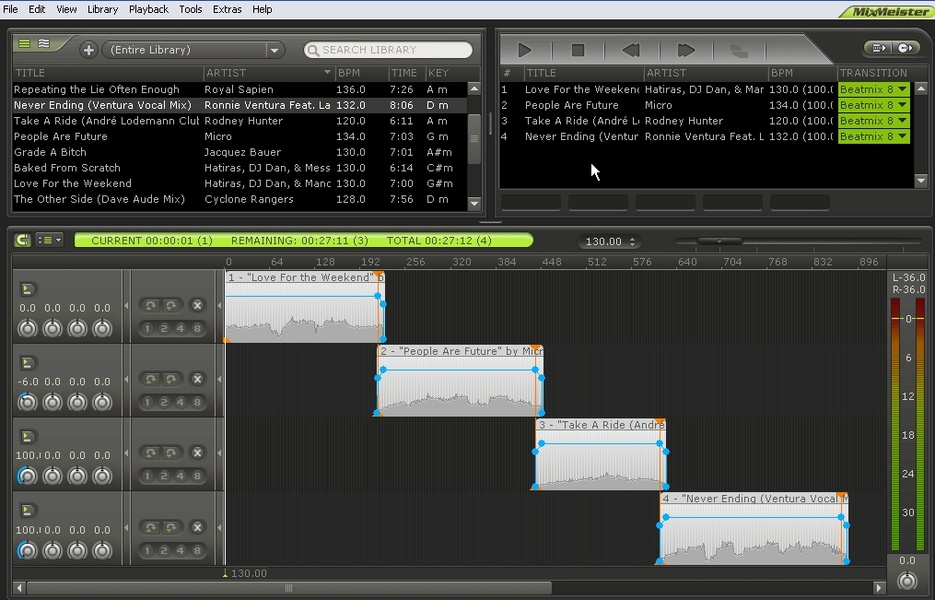Click the Stop button in transport bar
Screen dimensions: 935x600
pyautogui.click(x=577, y=50)
